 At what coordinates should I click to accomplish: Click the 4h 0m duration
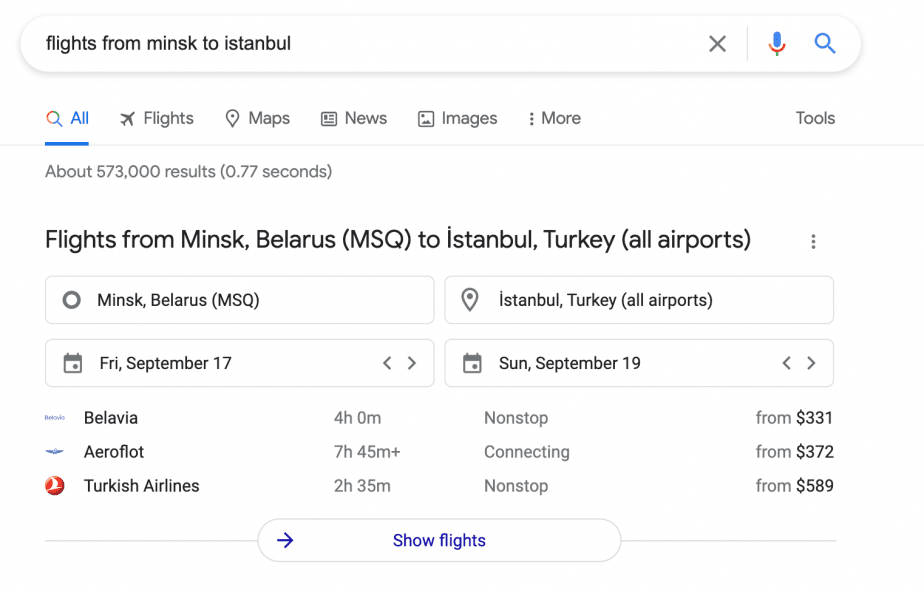(x=358, y=418)
